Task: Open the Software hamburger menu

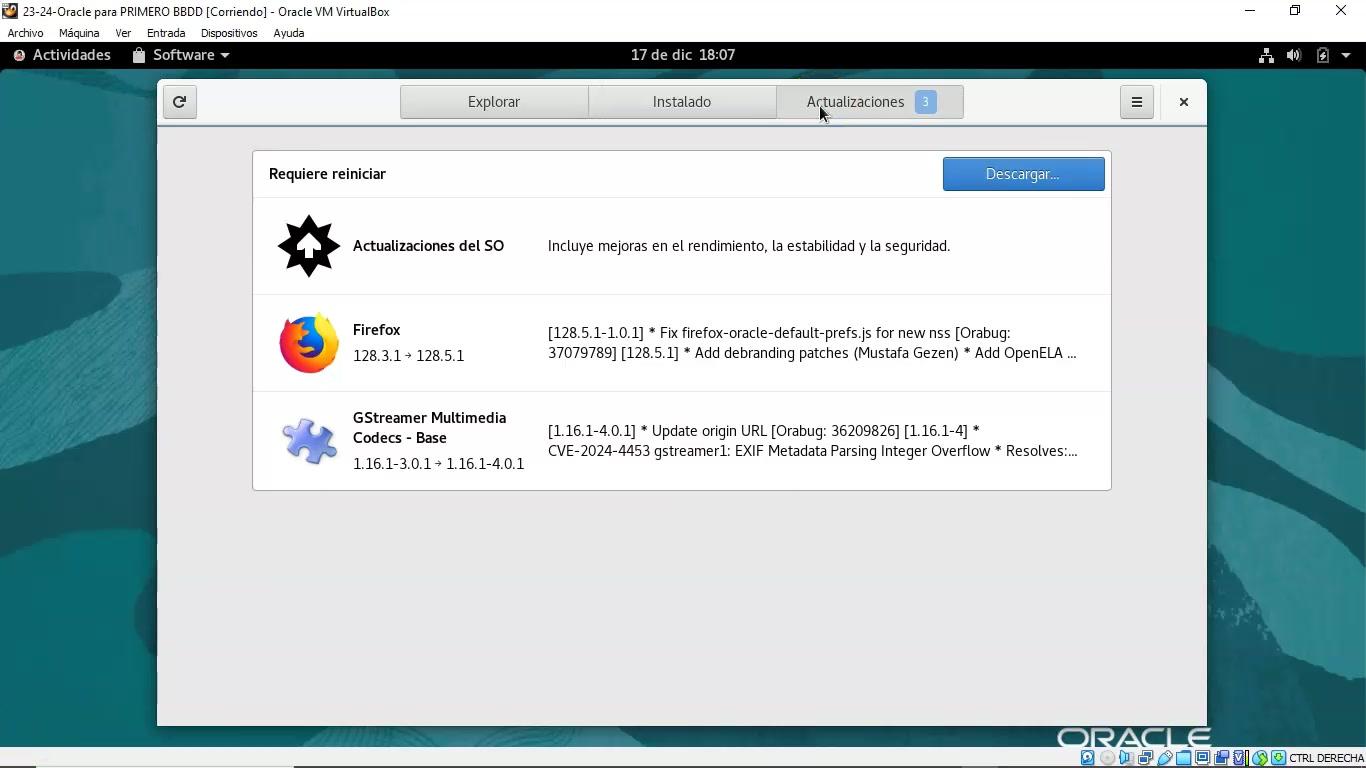Action: coord(1137,102)
